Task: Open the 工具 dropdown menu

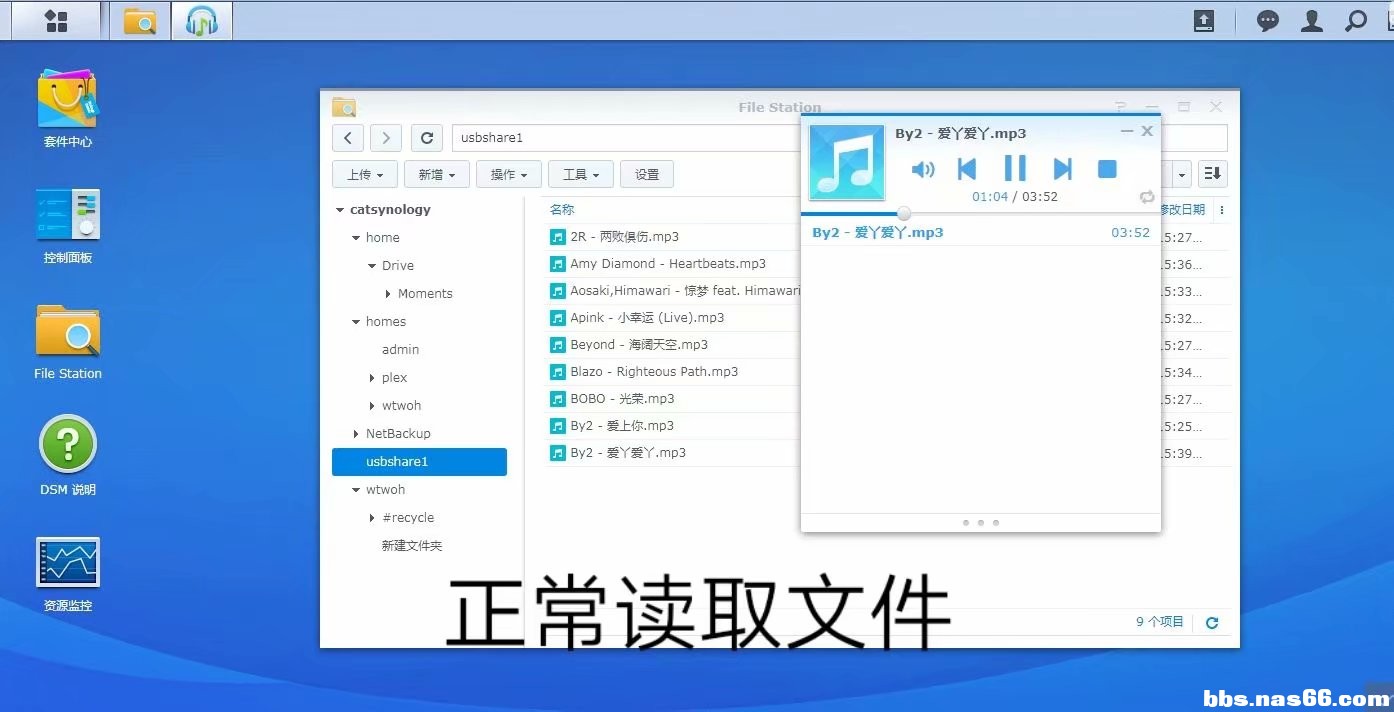Action: pyautogui.click(x=581, y=174)
